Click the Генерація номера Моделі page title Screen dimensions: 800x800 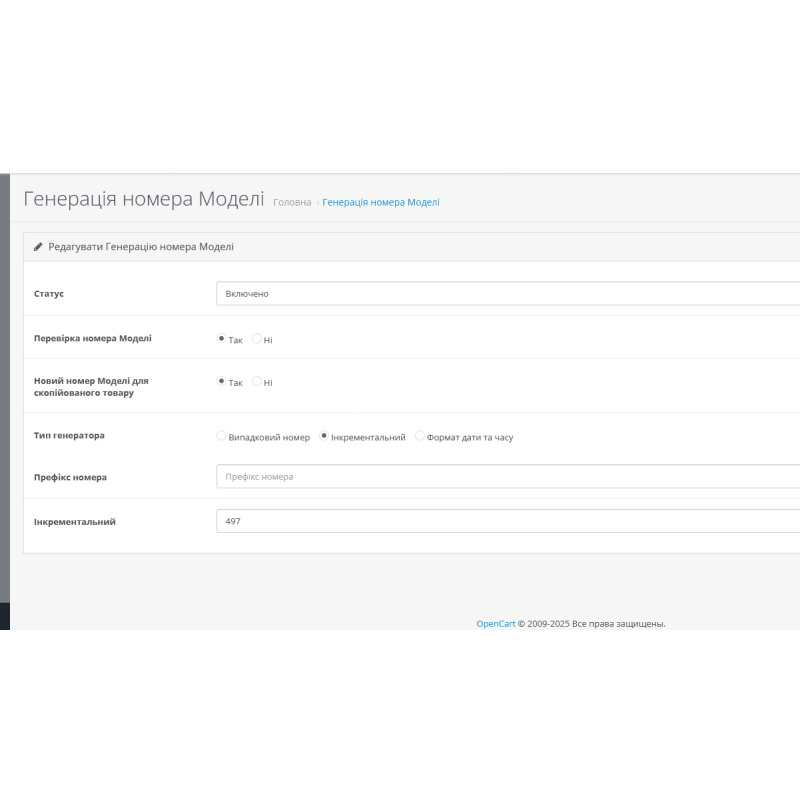(143, 199)
